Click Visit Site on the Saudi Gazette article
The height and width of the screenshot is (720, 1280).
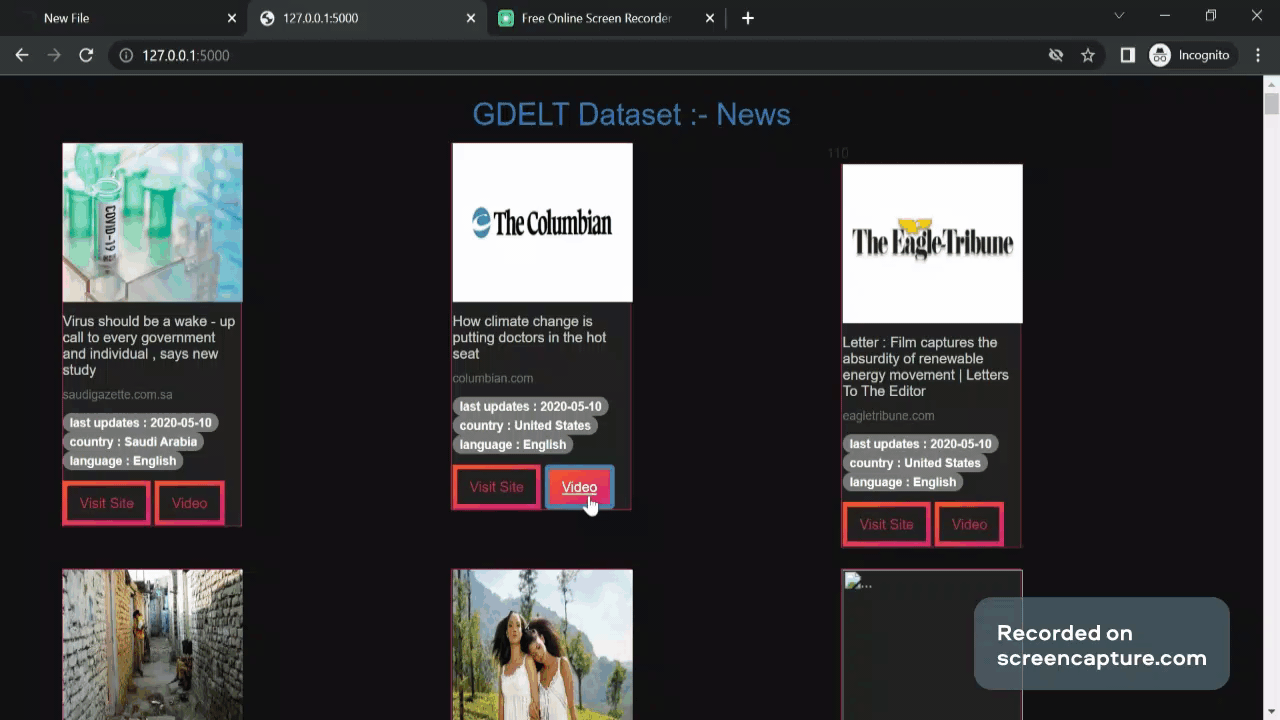[106, 503]
